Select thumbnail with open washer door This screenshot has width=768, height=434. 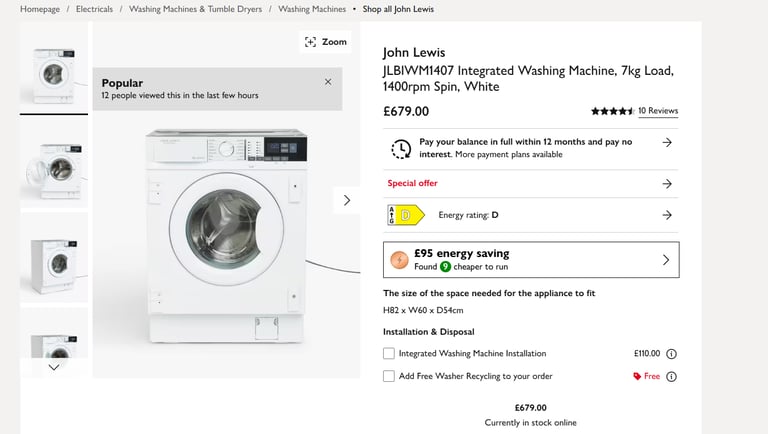coord(54,163)
